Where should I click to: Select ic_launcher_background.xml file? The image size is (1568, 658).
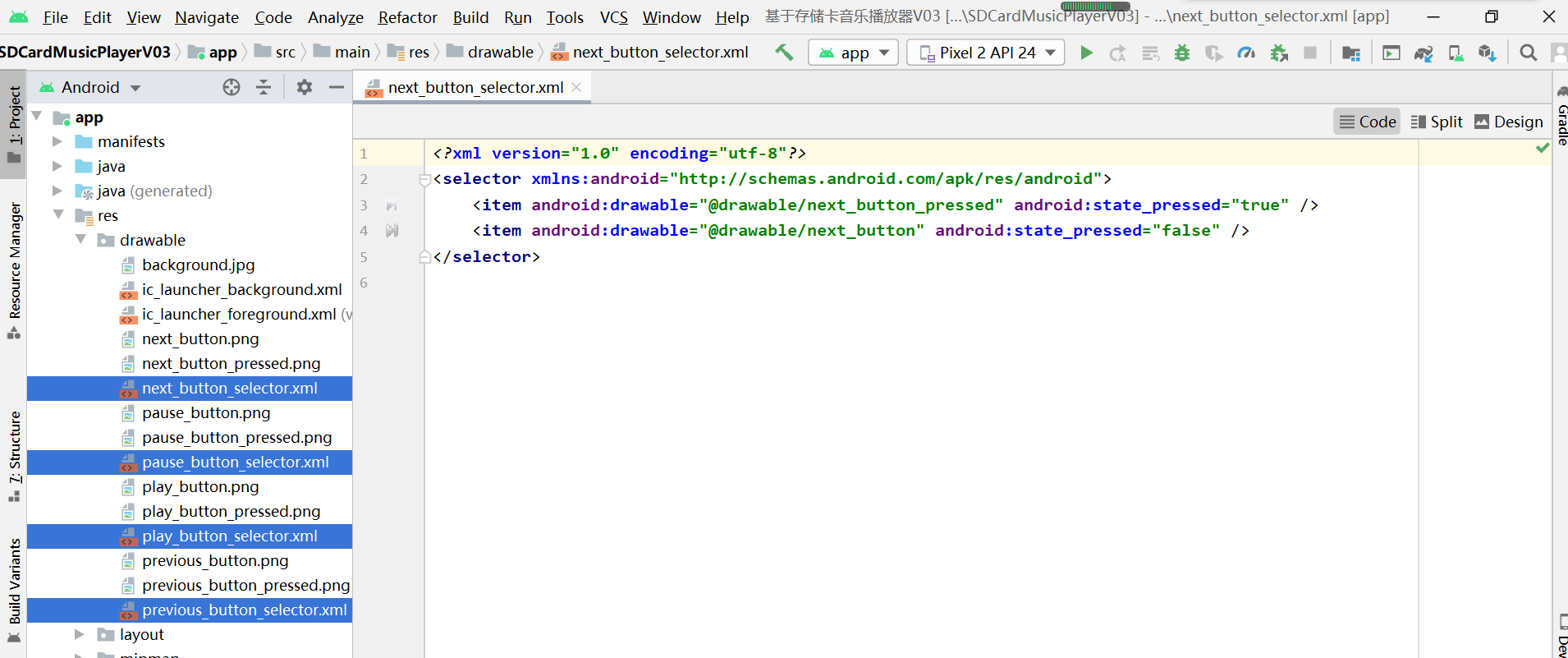coord(190,289)
